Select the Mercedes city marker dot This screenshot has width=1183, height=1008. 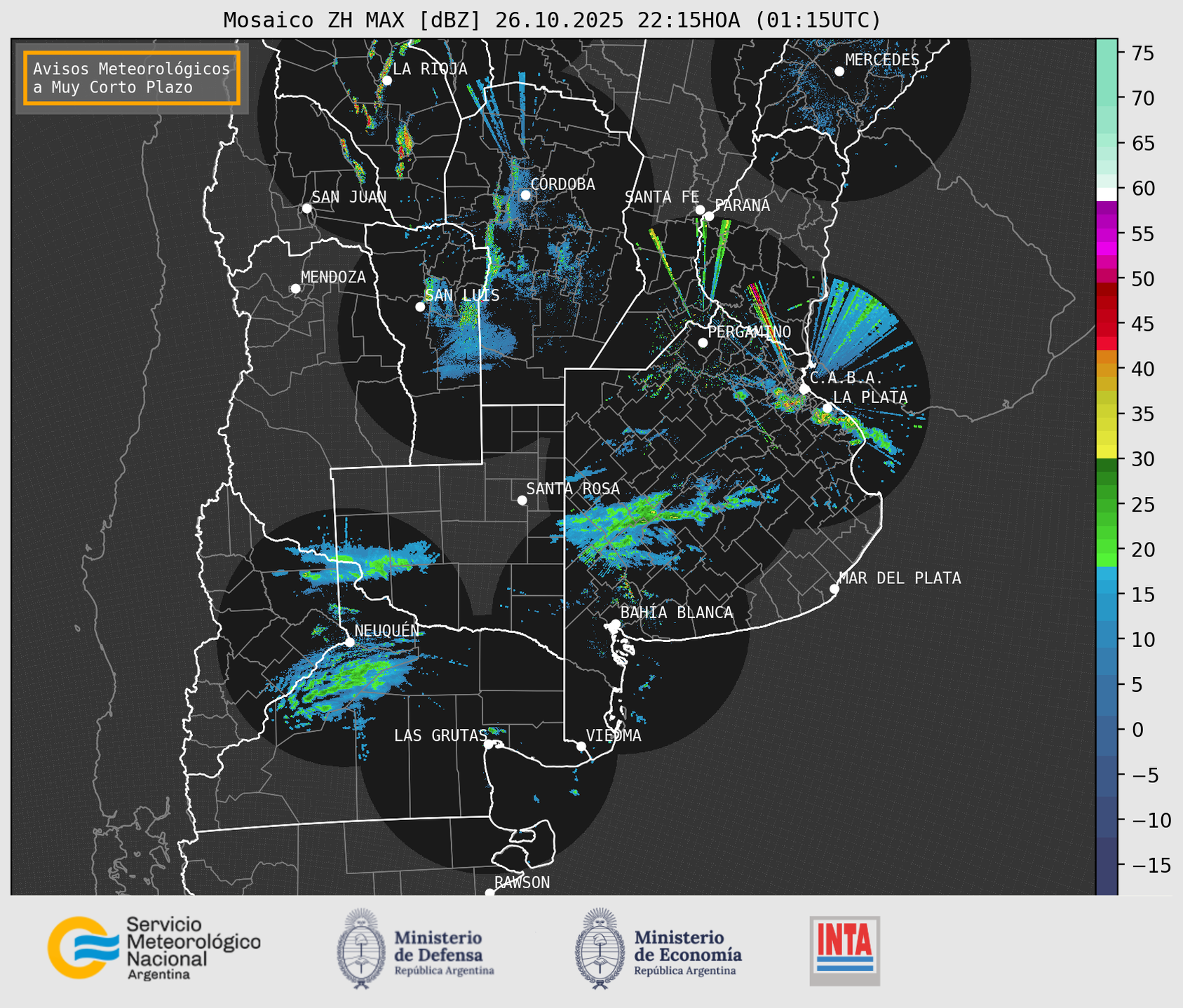(839, 71)
